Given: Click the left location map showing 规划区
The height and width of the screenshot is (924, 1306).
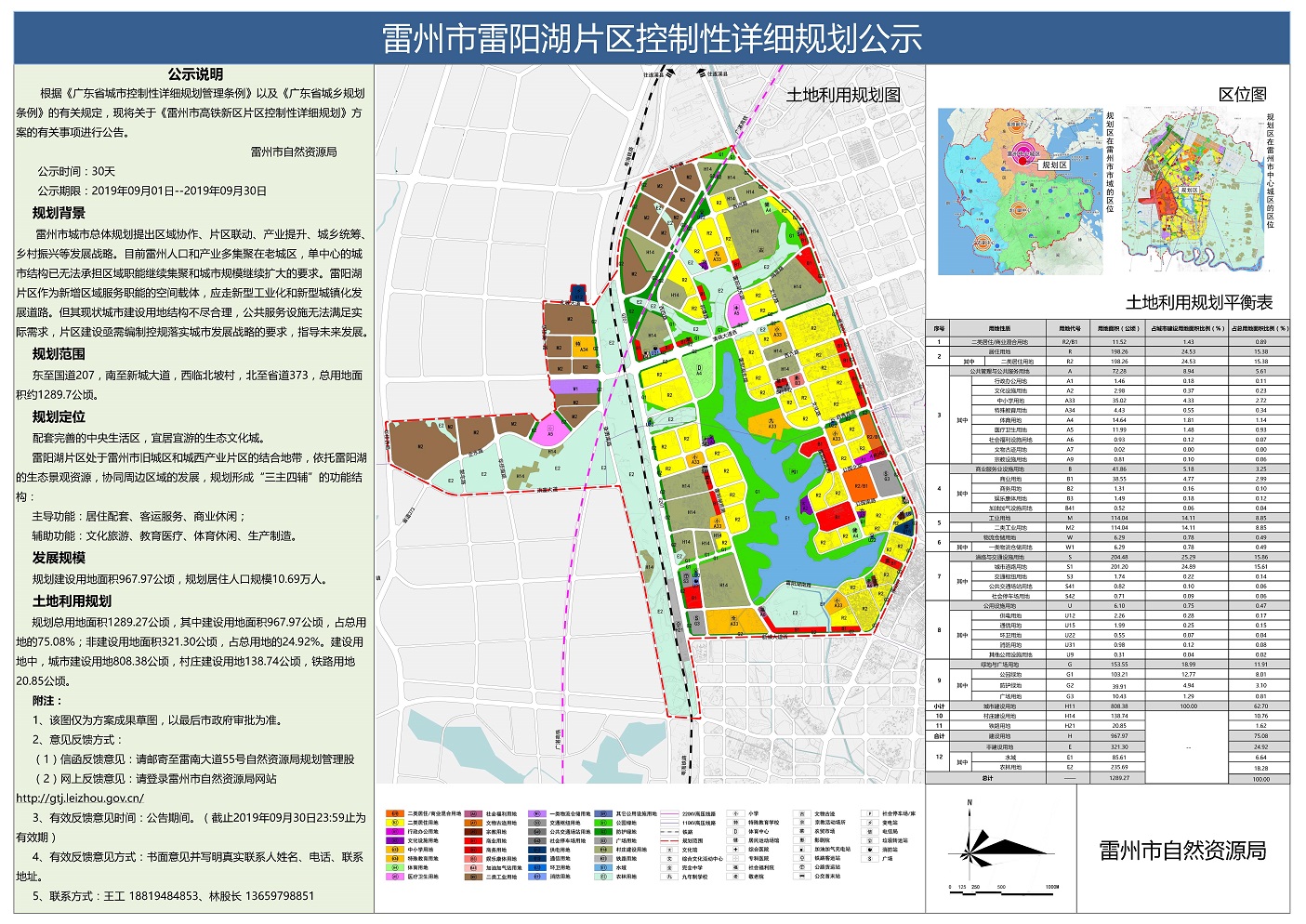Looking at the screenshot, I should 1020,191.
